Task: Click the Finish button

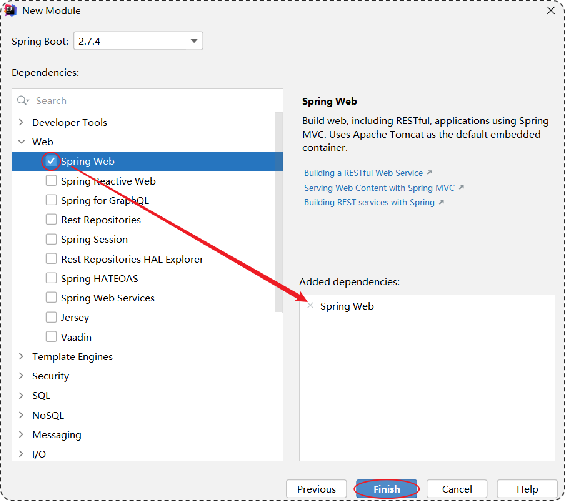Action: pos(387,489)
